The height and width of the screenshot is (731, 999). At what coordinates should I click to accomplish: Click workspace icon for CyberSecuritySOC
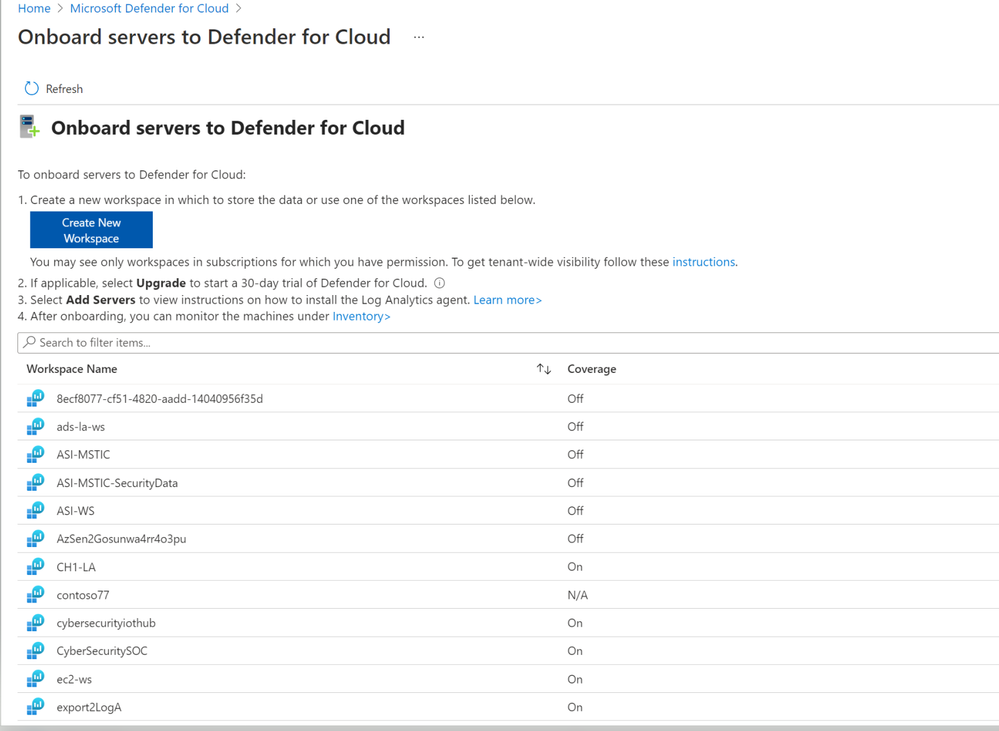click(36, 651)
